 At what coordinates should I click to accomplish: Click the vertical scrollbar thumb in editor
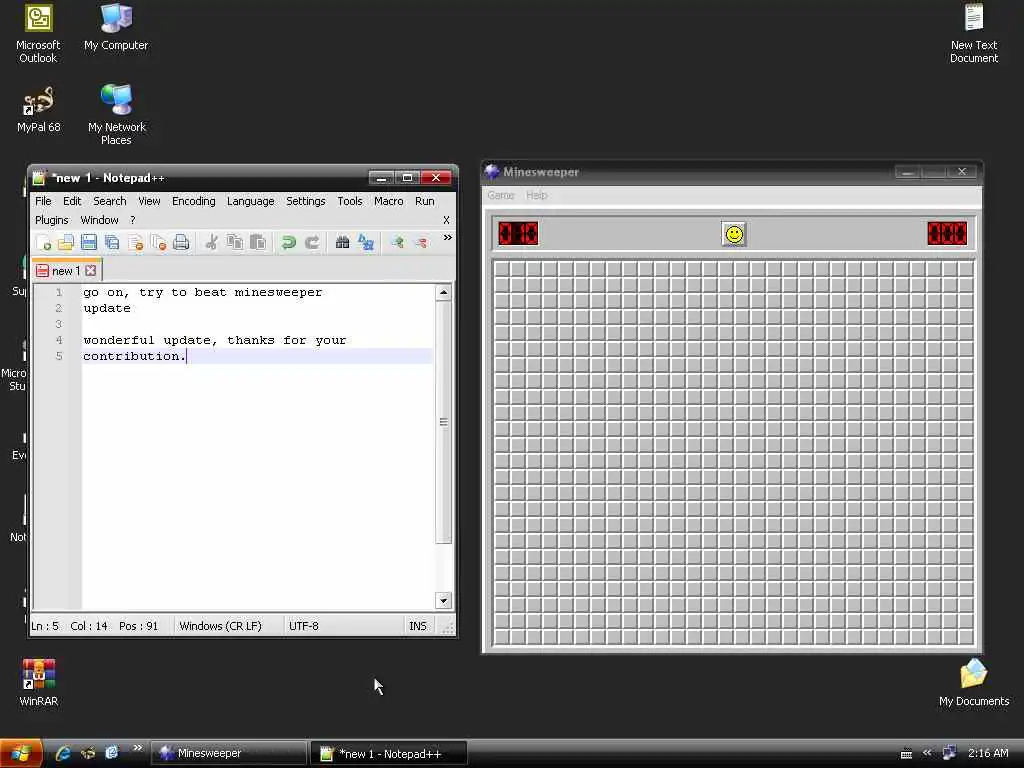click(443, 422)
